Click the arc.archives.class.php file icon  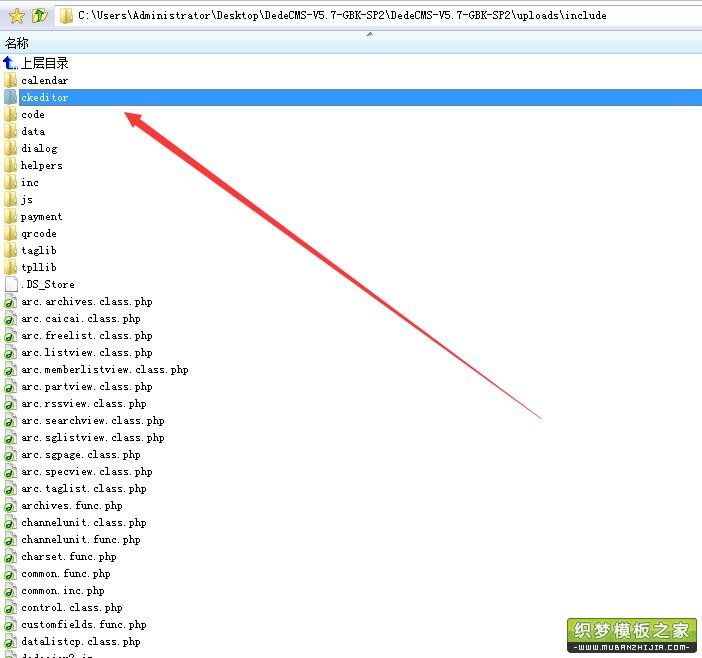[11, 302]
